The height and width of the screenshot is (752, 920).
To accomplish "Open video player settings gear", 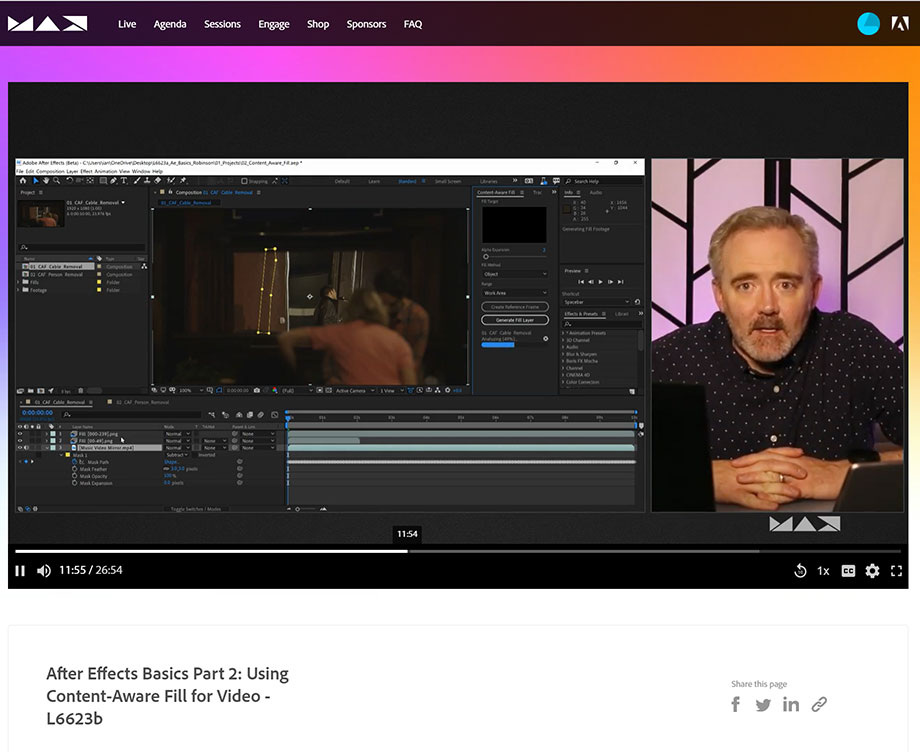I will [872, 571].
